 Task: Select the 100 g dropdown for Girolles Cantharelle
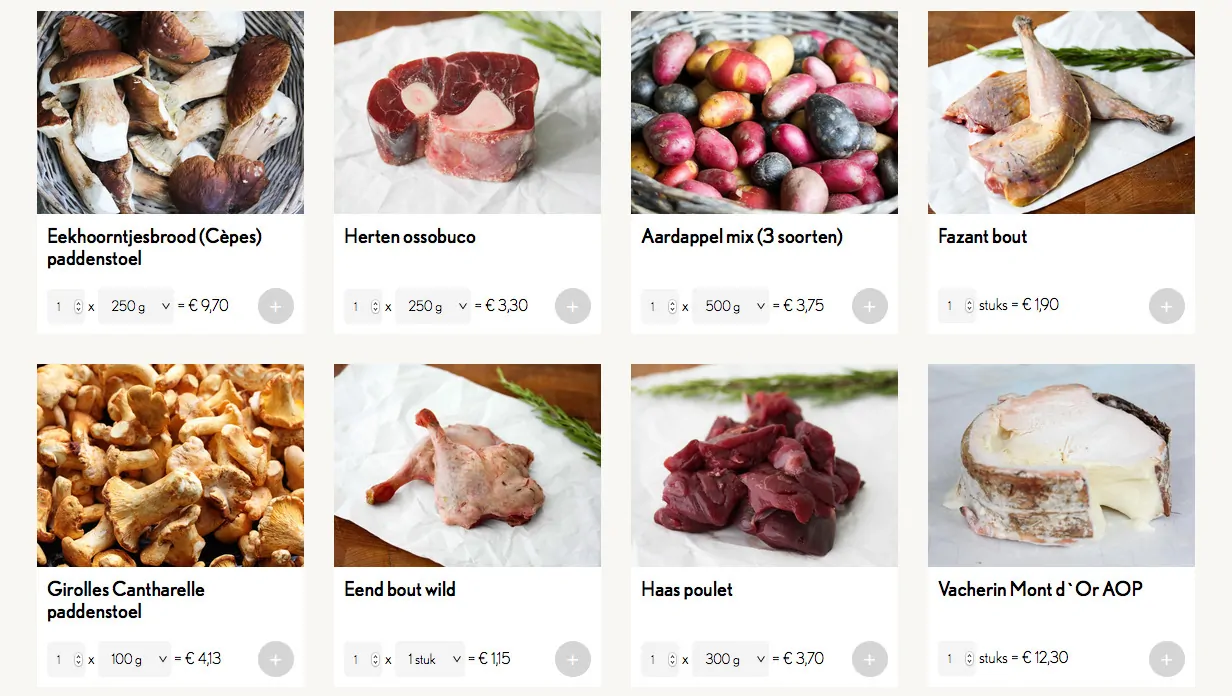click(x=134, y=659)
